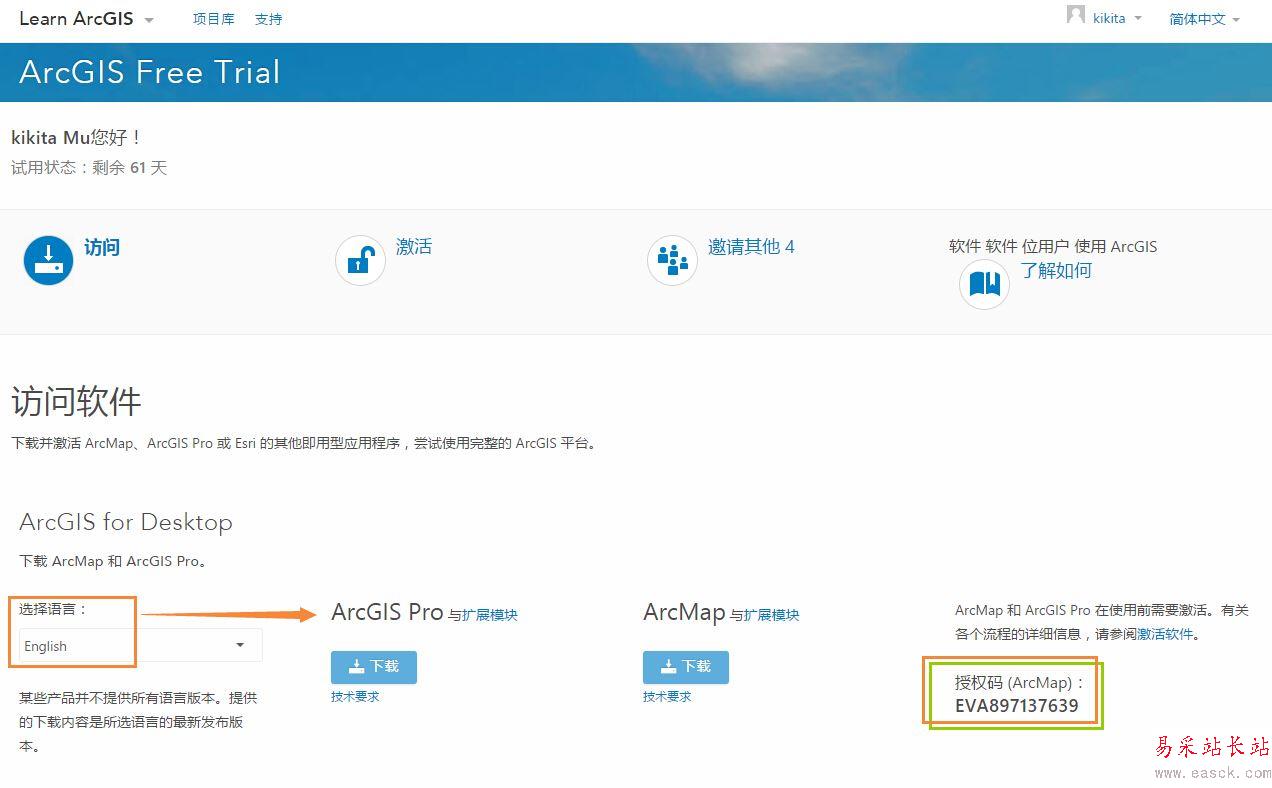Screen dimensions: 1272x788
Task: Open the Learn ArcGIS dropdown
Action: 87,19
